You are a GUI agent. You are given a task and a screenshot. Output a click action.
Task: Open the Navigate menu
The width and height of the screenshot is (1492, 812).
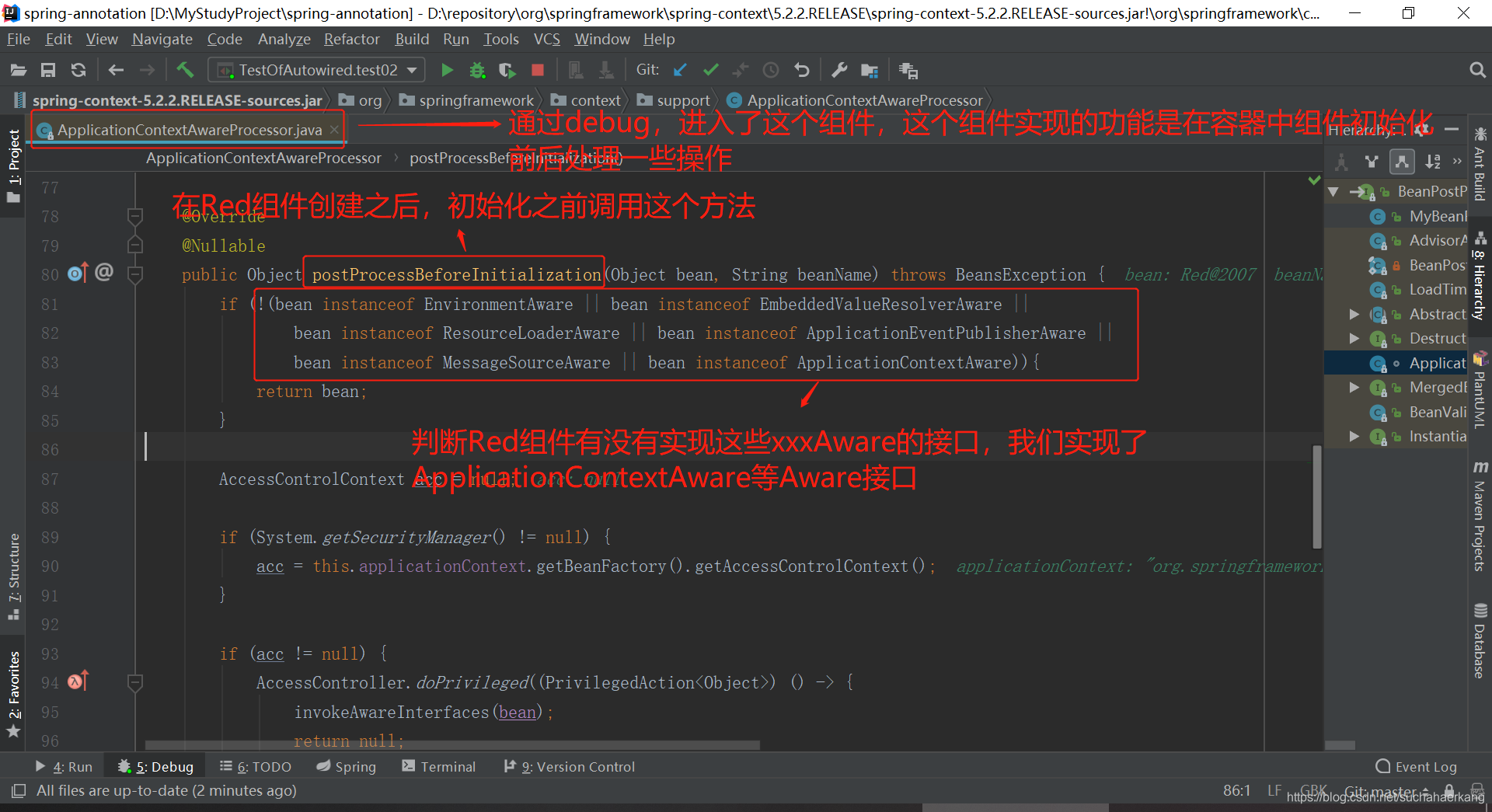162,39
